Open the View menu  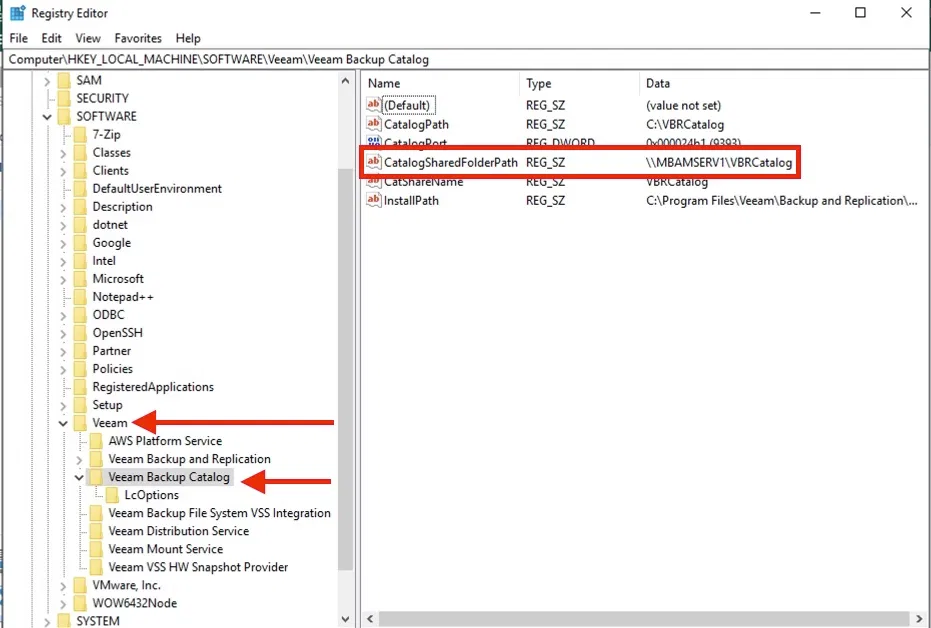(x=88, y=38)
